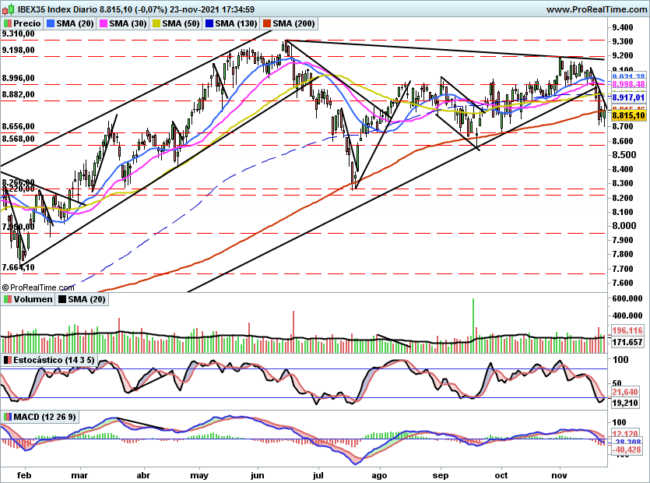Open the MACD (12 26 9) indicator label

(x=39, y=417)
